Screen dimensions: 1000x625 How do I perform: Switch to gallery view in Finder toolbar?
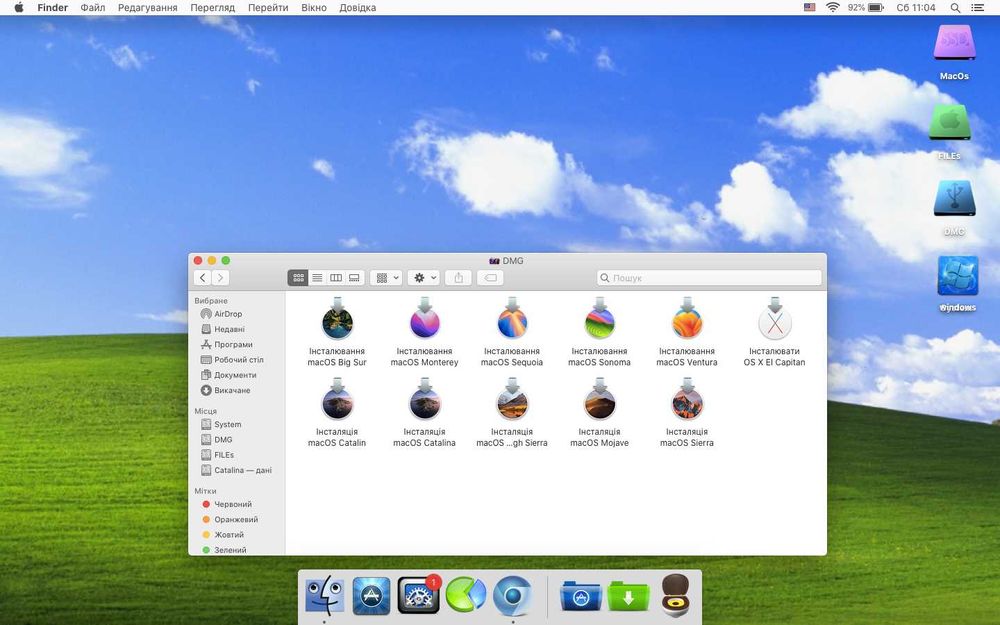(x=354, y=277)
